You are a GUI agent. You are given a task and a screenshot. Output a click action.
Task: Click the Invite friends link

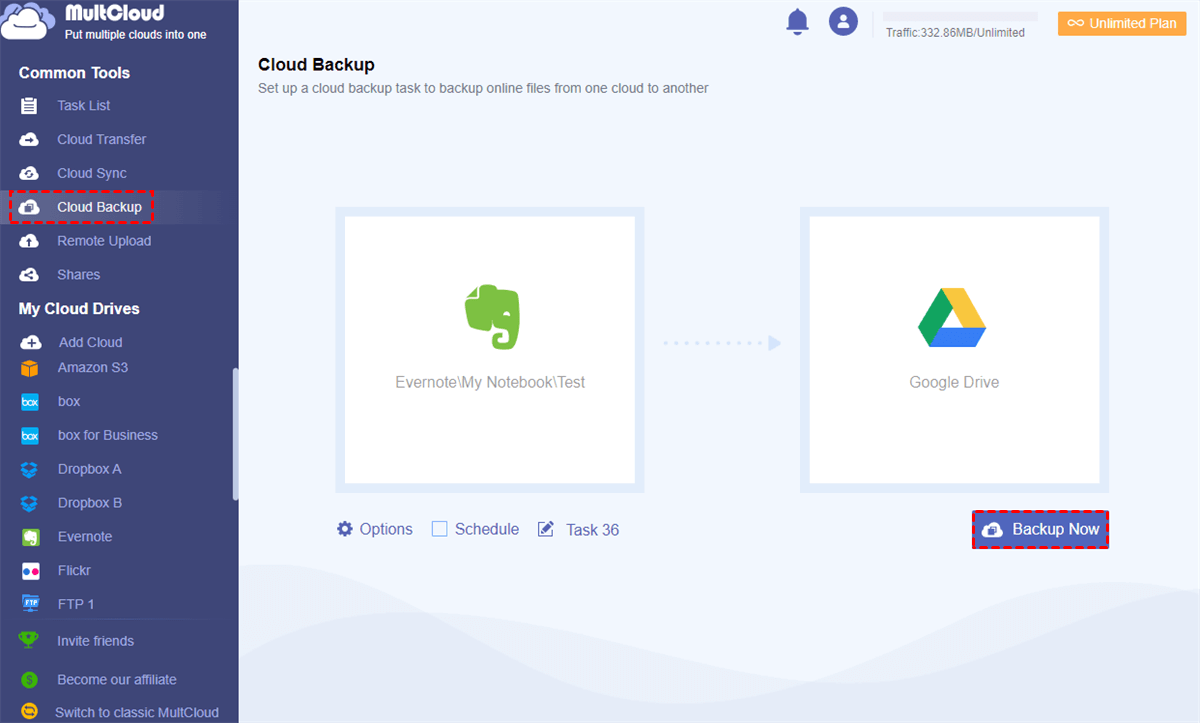(x=95, y=641)
